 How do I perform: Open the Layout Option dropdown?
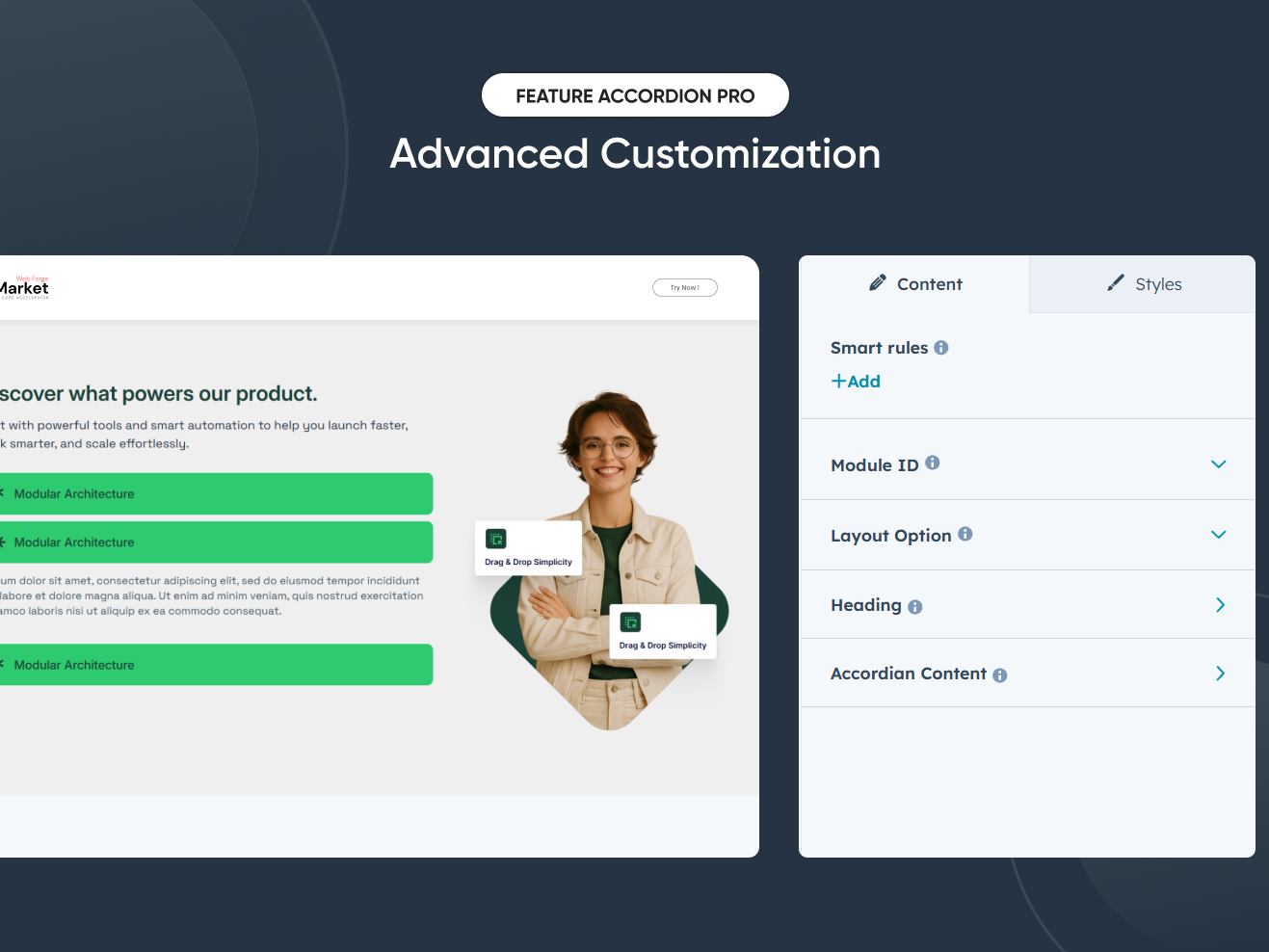point(1218,534)
